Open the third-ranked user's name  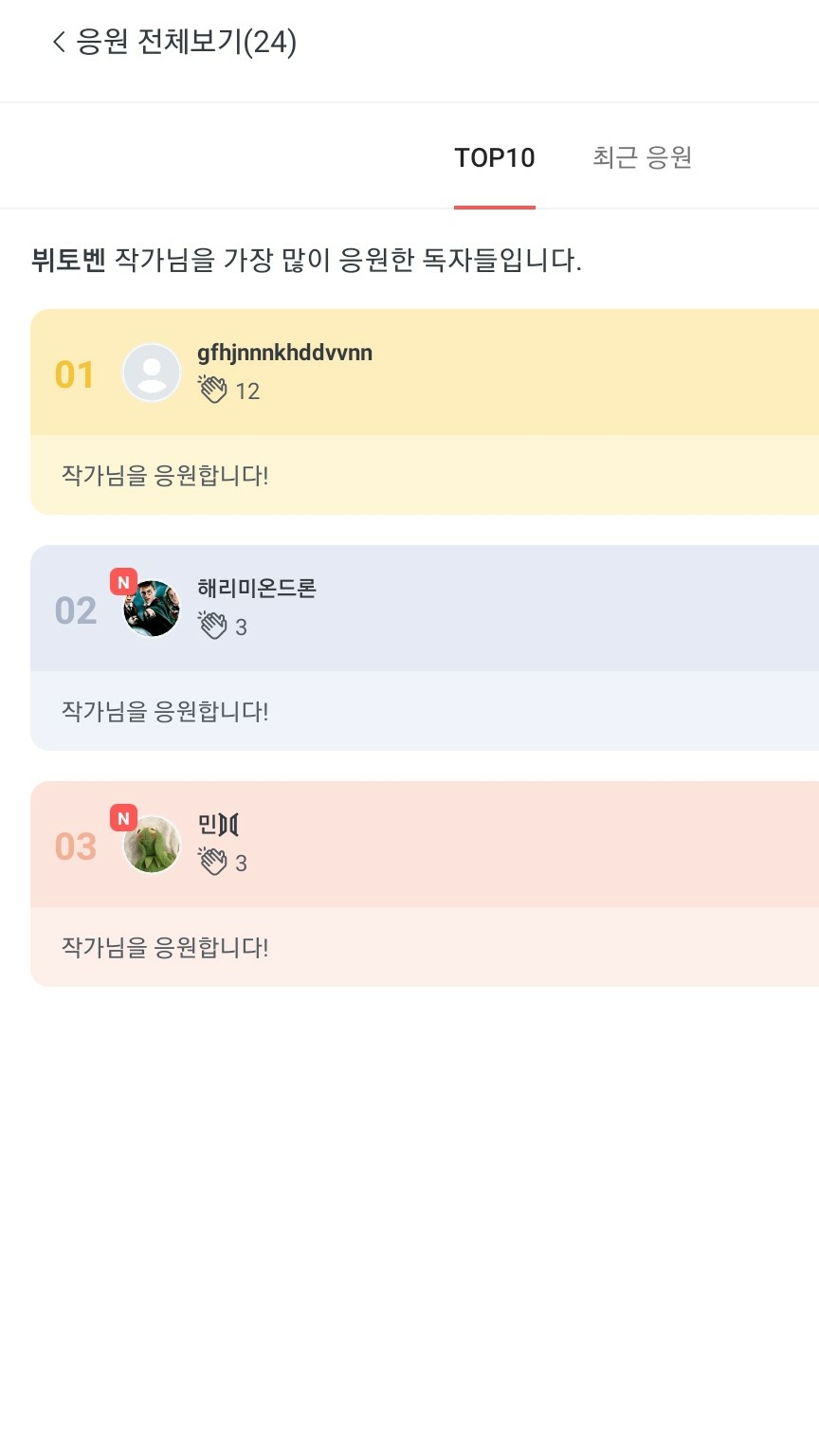pos(218,825)
